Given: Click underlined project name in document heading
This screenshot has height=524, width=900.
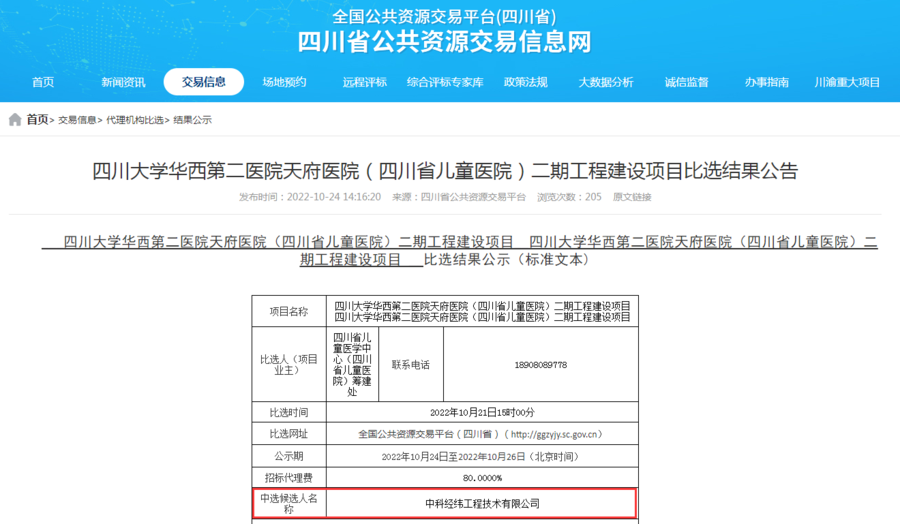Looking at the screenshot, I should [459, 251].
